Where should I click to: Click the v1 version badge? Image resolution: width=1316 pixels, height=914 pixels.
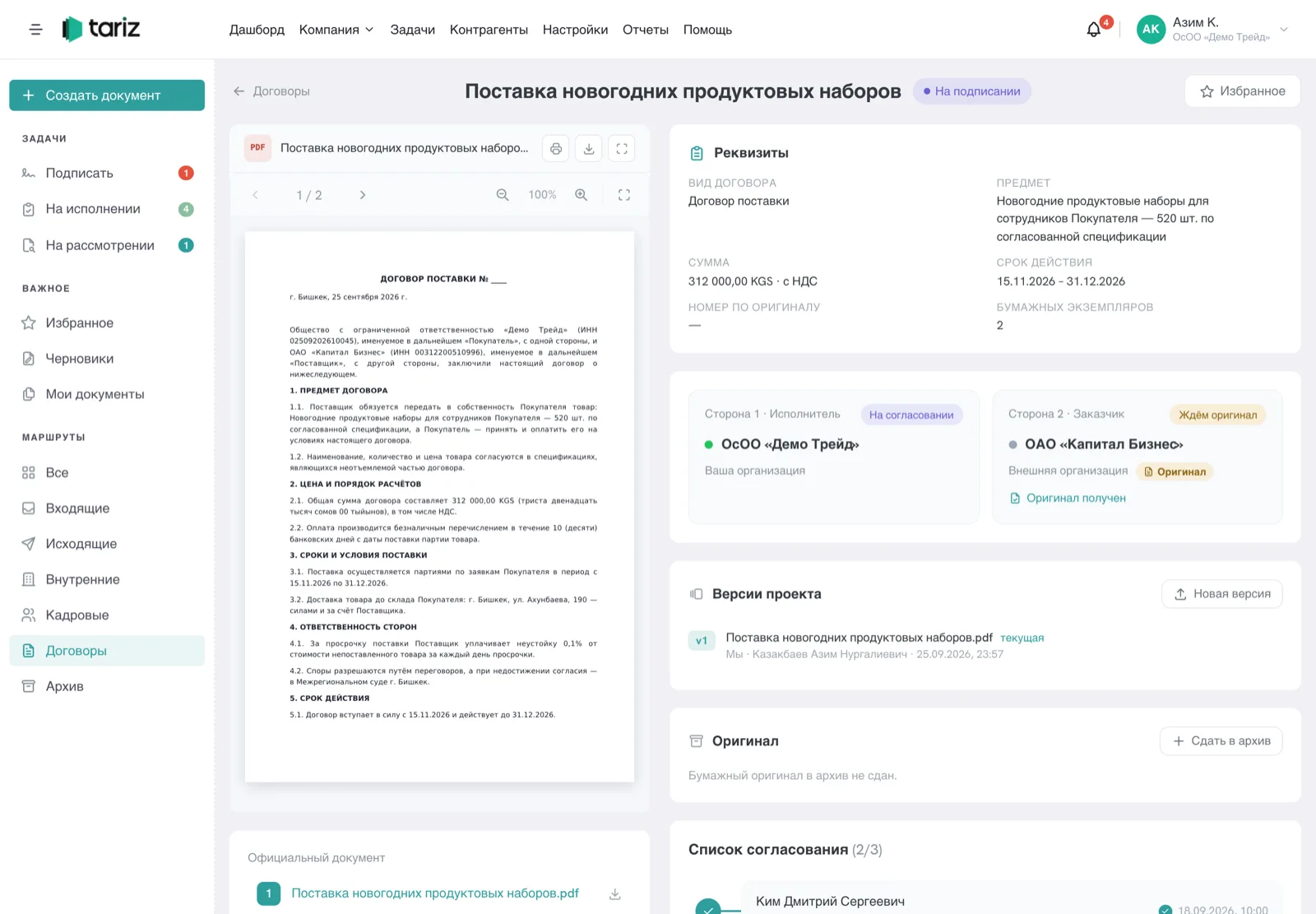point(702,641)
